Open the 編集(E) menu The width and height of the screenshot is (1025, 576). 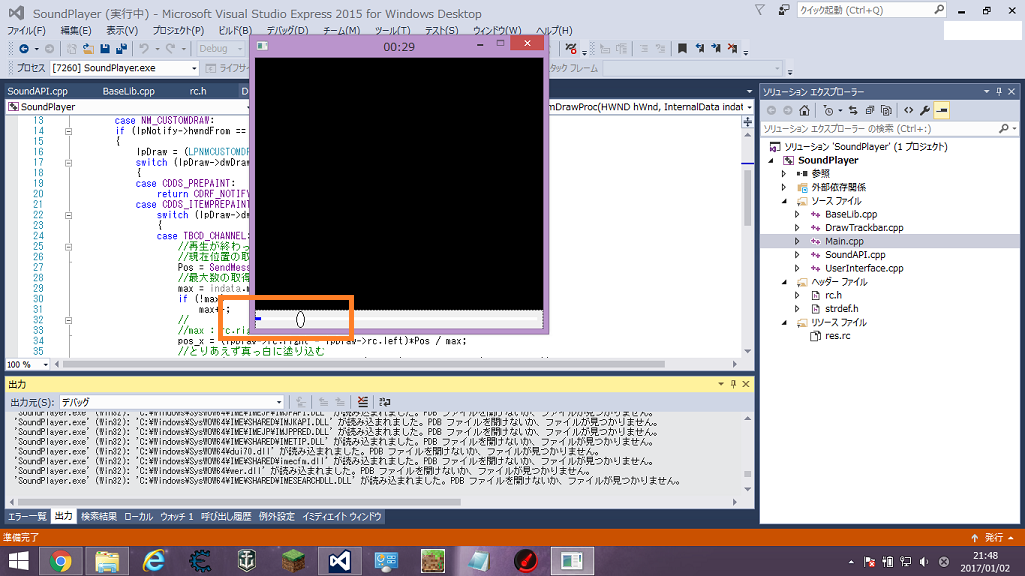click(x=76, y=31)
